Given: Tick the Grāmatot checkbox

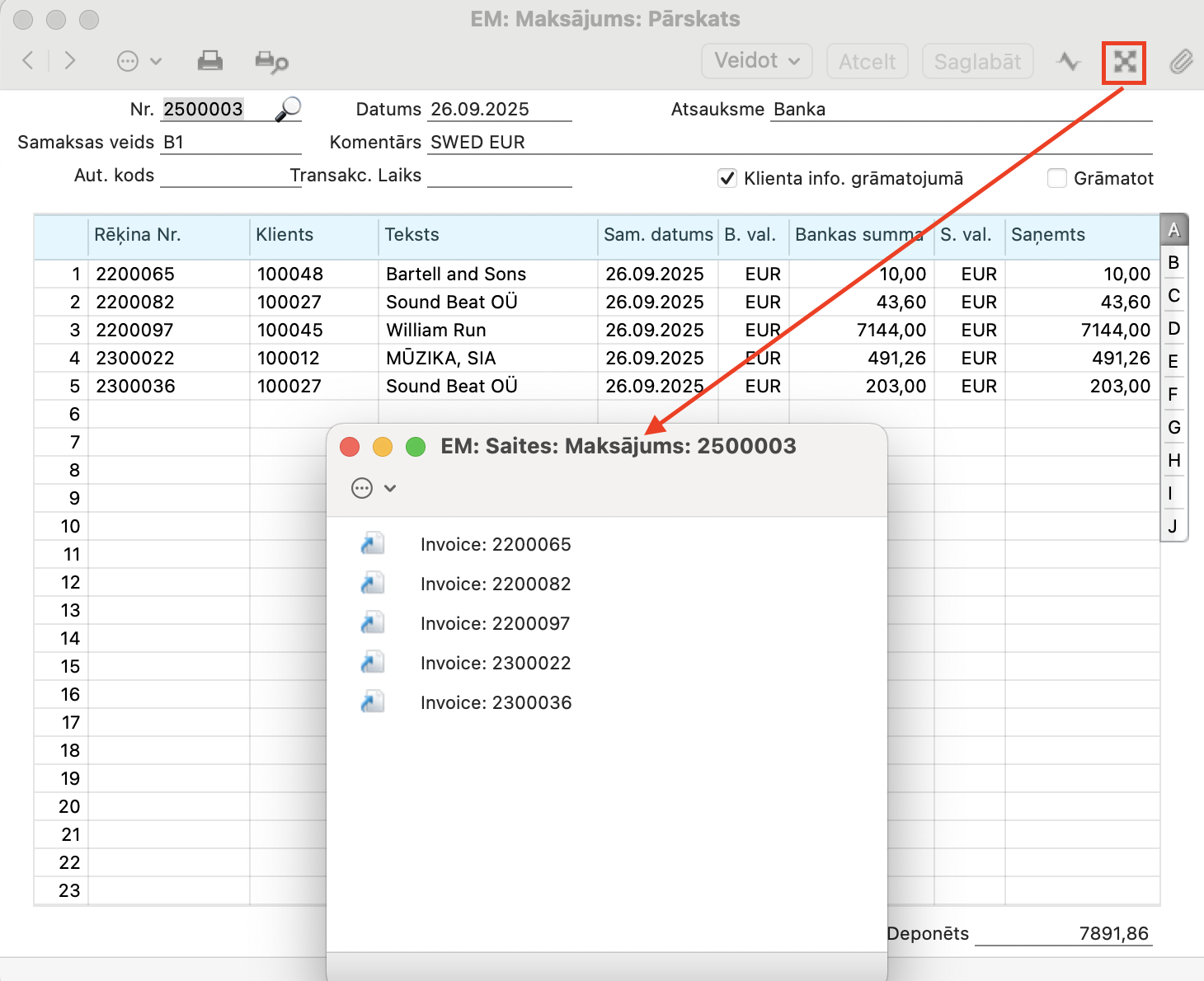Looking at the screenshot, I should coord(1056,178).
